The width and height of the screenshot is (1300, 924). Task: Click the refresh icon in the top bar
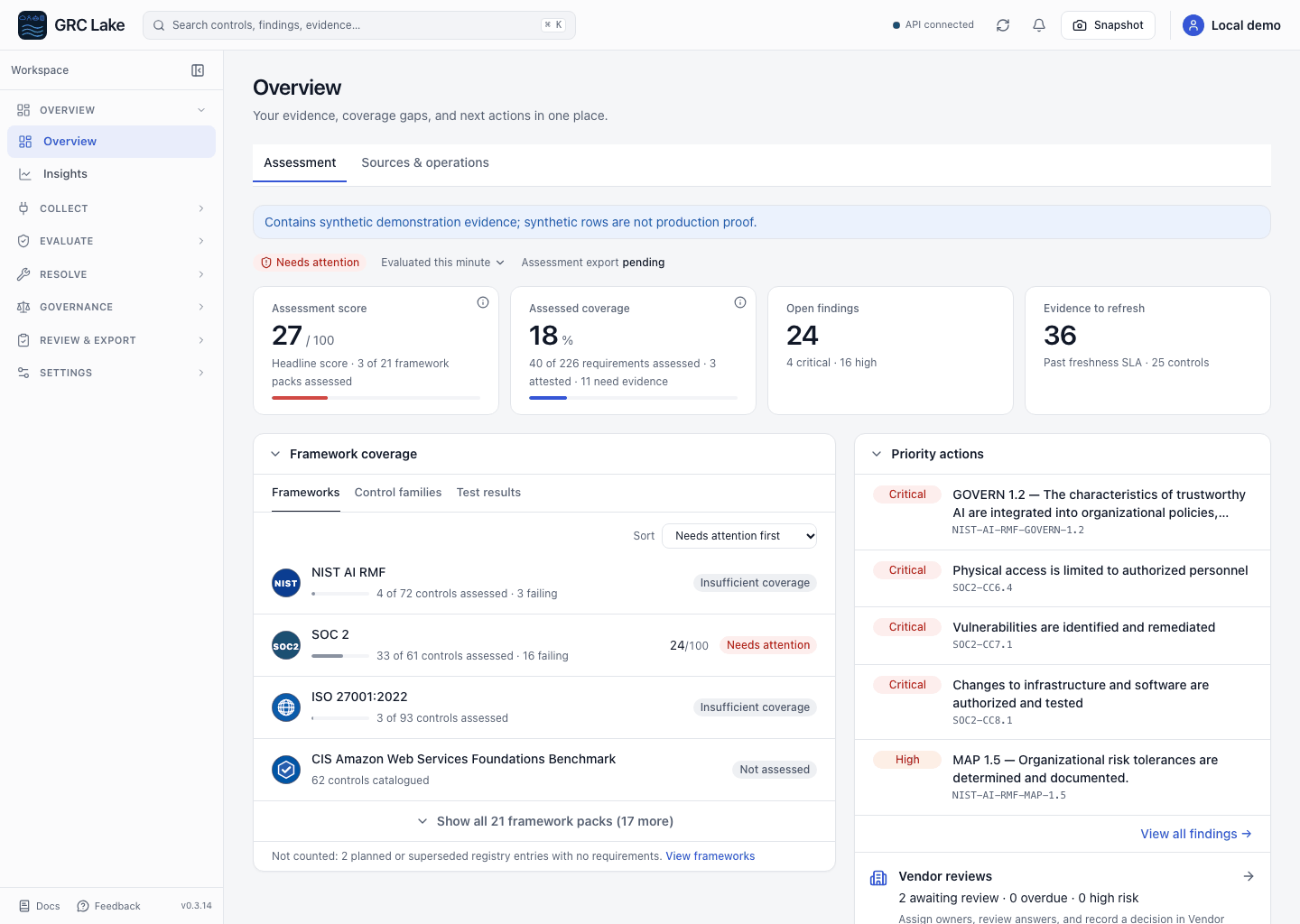[x=1003, y=25]
